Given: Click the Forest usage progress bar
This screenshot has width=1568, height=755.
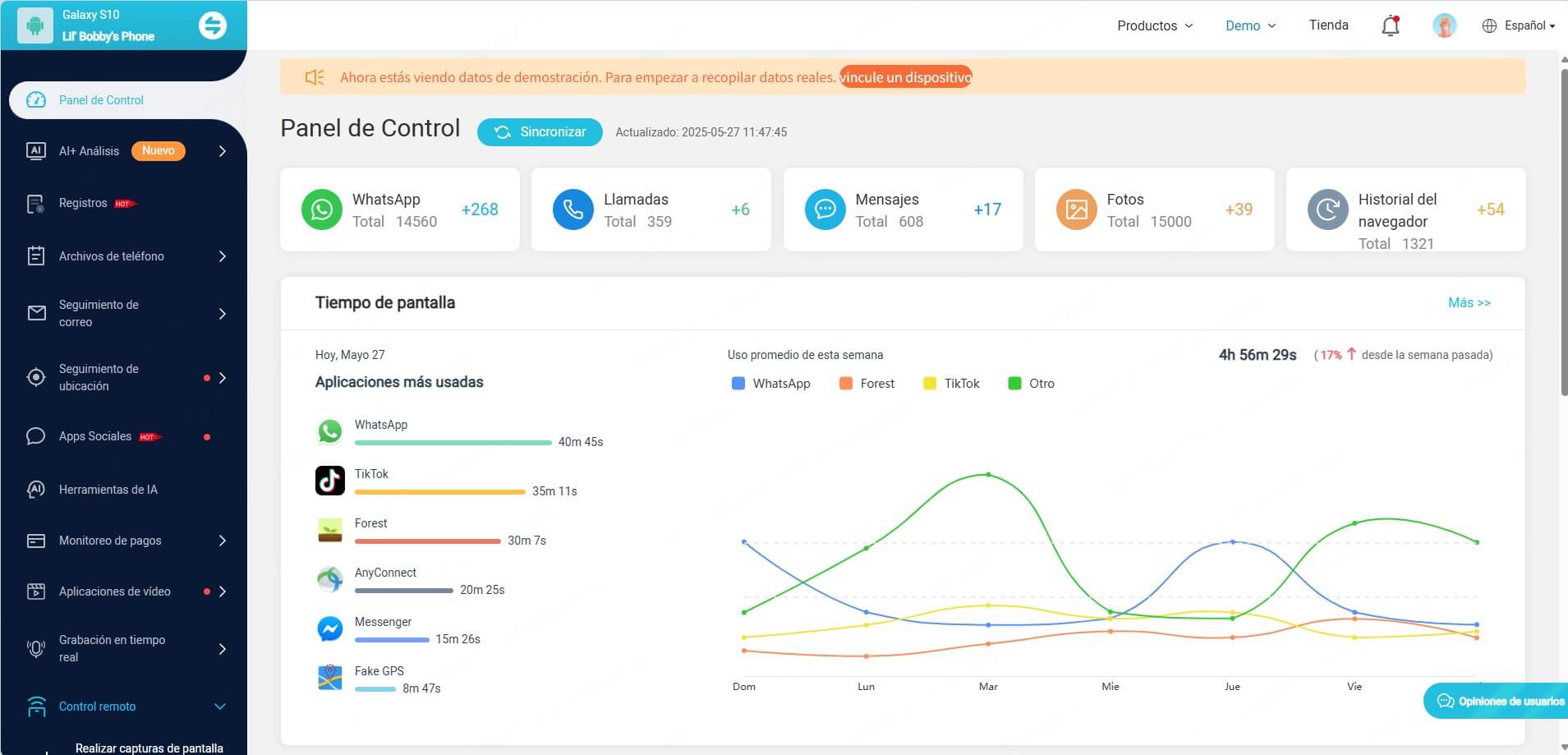Looking at the screenshot, I should click(427, 541).
